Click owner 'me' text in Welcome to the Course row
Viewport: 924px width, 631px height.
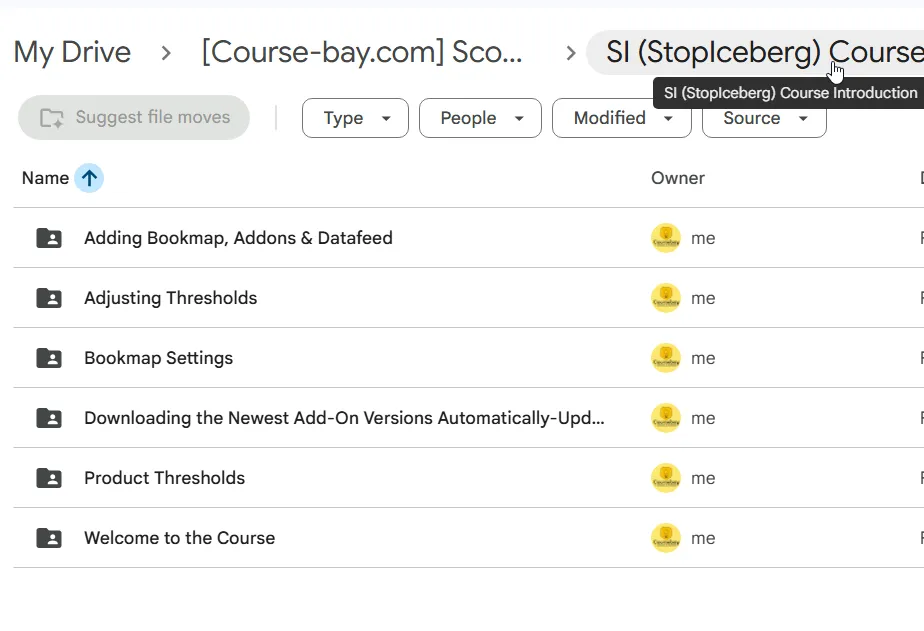(703, 539)
